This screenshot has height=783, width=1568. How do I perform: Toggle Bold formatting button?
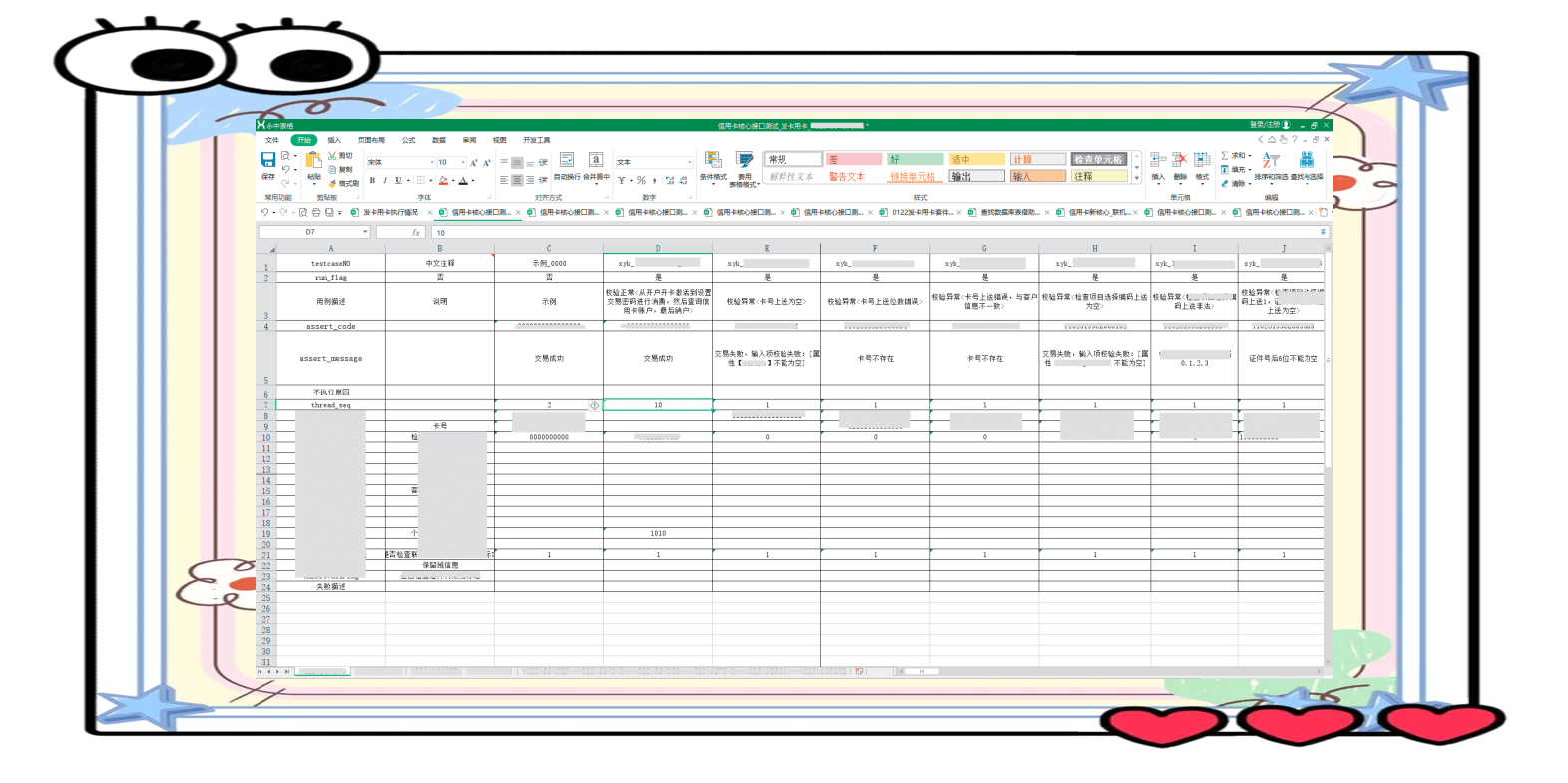(372, 180)
